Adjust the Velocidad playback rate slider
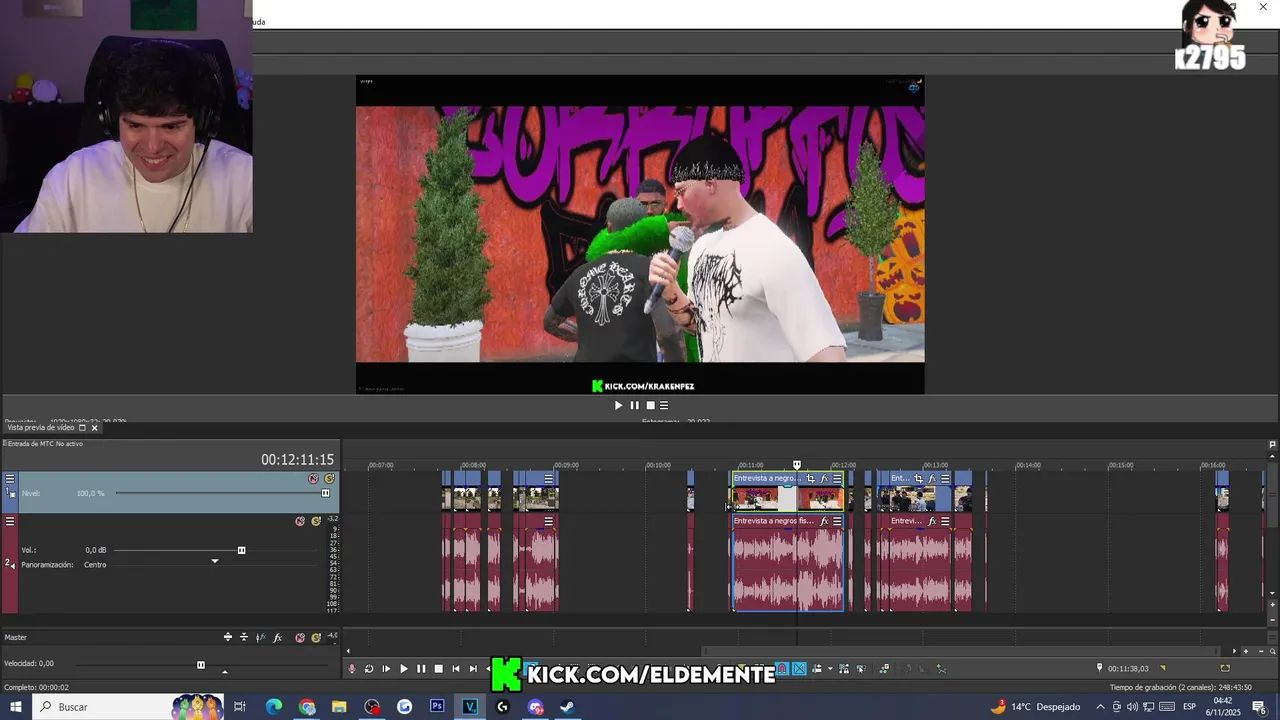Viewport: 1280px width, 720px height. point(200,665)
